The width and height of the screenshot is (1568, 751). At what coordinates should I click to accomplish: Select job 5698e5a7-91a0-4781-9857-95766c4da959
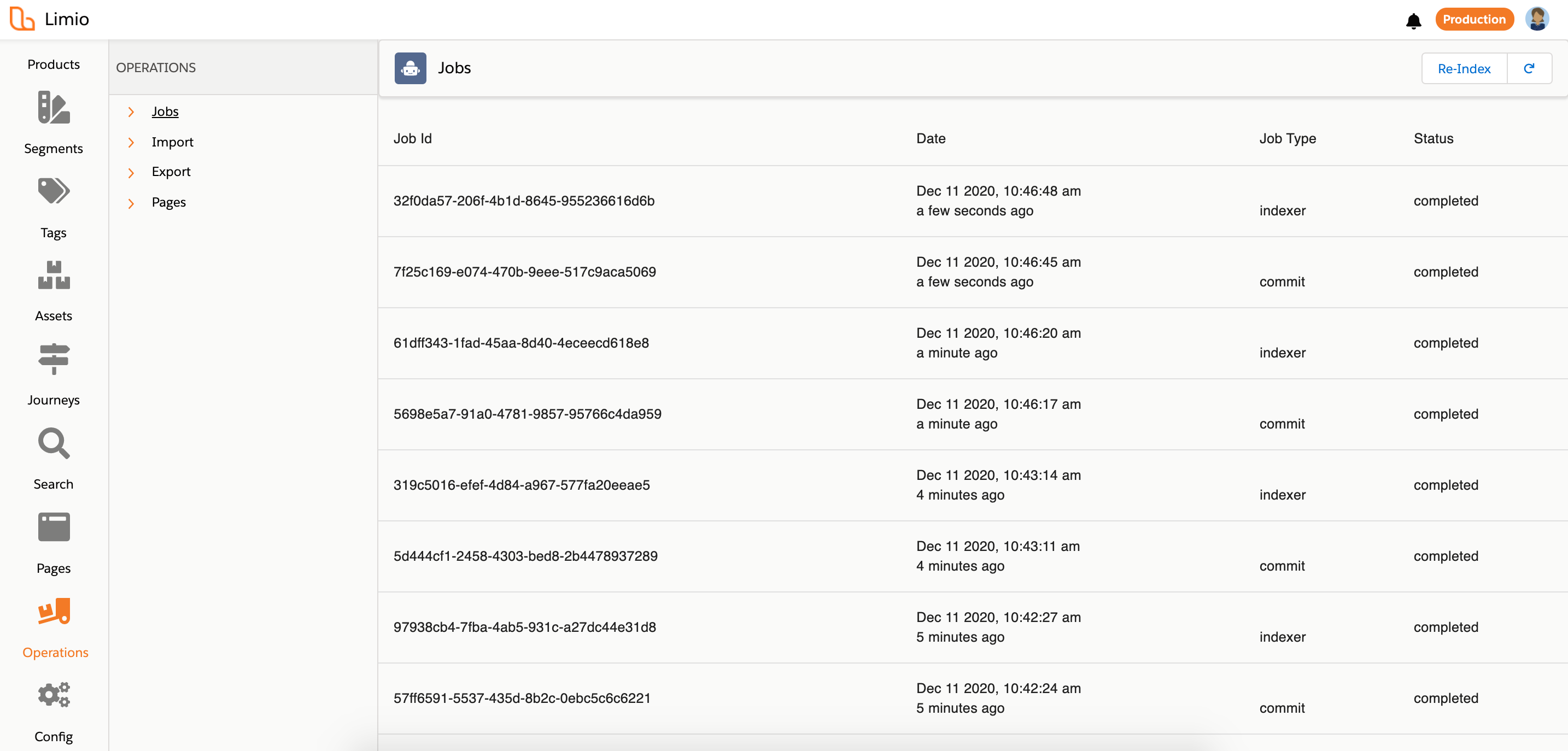coord(527,414)
